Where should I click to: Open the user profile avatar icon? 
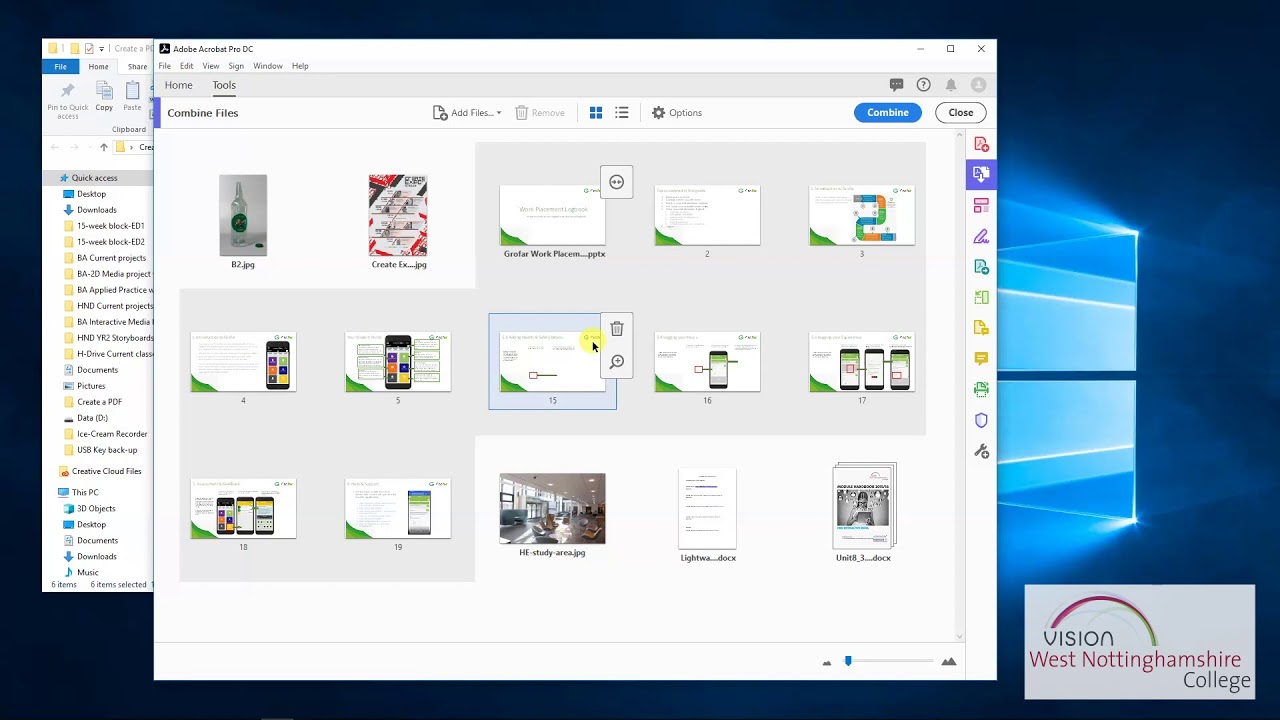979,85
